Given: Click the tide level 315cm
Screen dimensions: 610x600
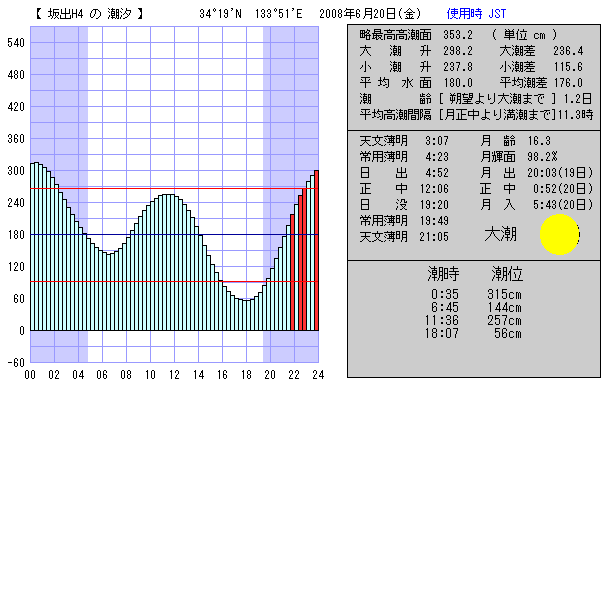Looking at the screenshot, I should [504, 294].
